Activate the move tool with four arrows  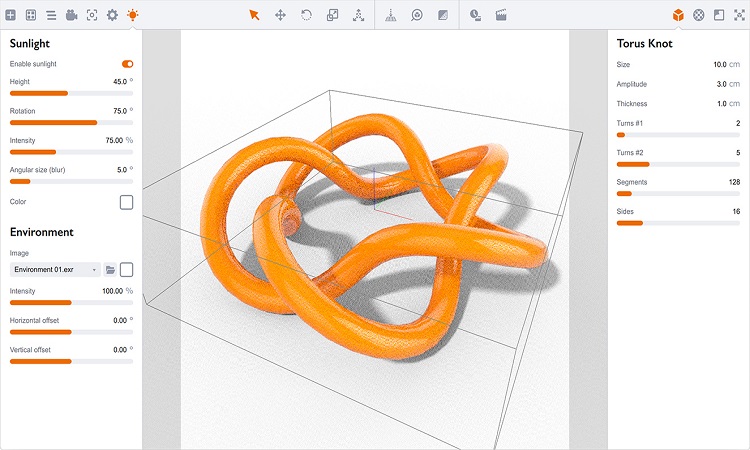(x=280, y=15)
